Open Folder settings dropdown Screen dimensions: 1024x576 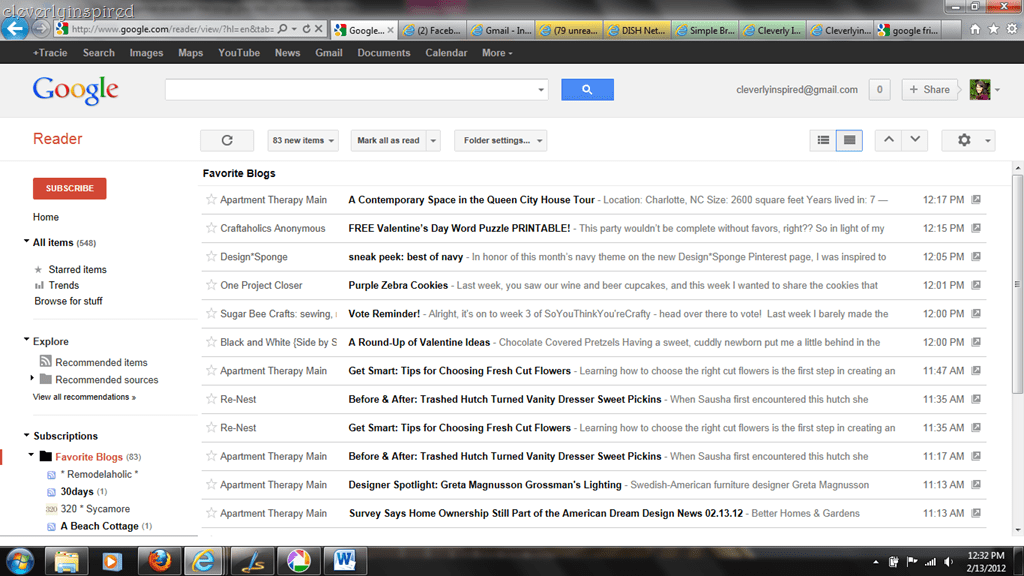[500, 140]
